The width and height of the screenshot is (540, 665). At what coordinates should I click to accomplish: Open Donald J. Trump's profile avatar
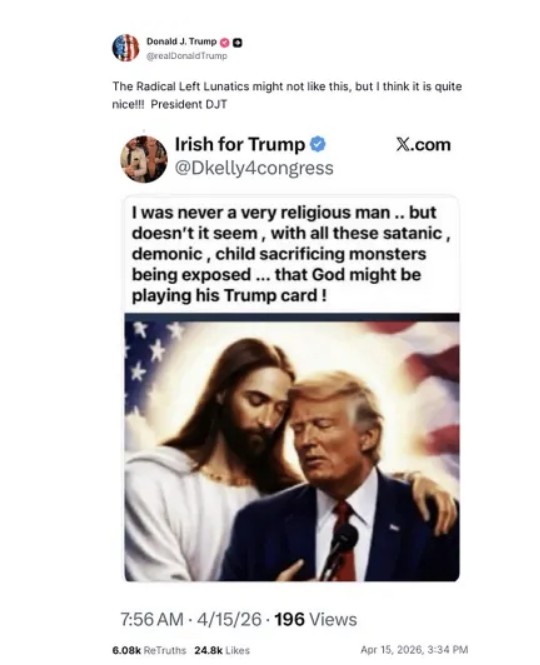coord(126,48)
